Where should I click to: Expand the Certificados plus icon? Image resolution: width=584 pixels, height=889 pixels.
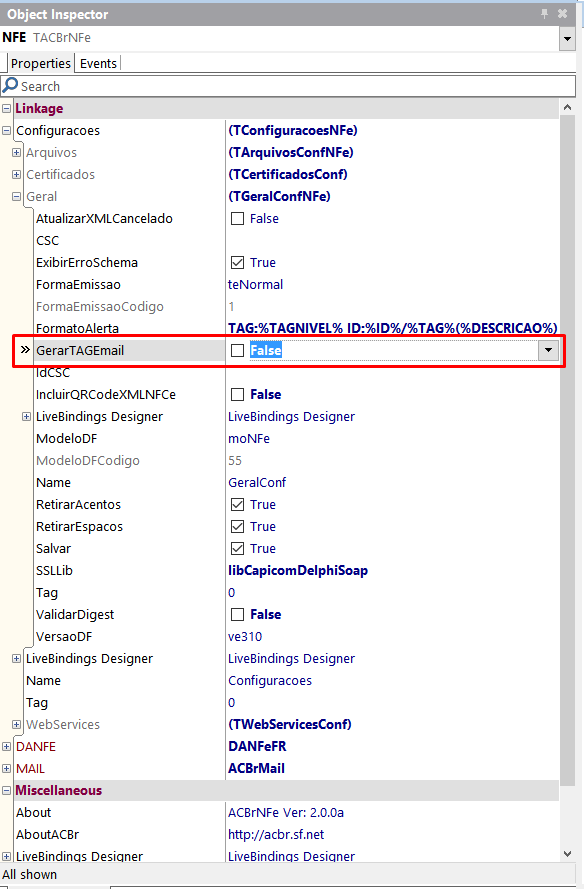(x=16, y=175)
